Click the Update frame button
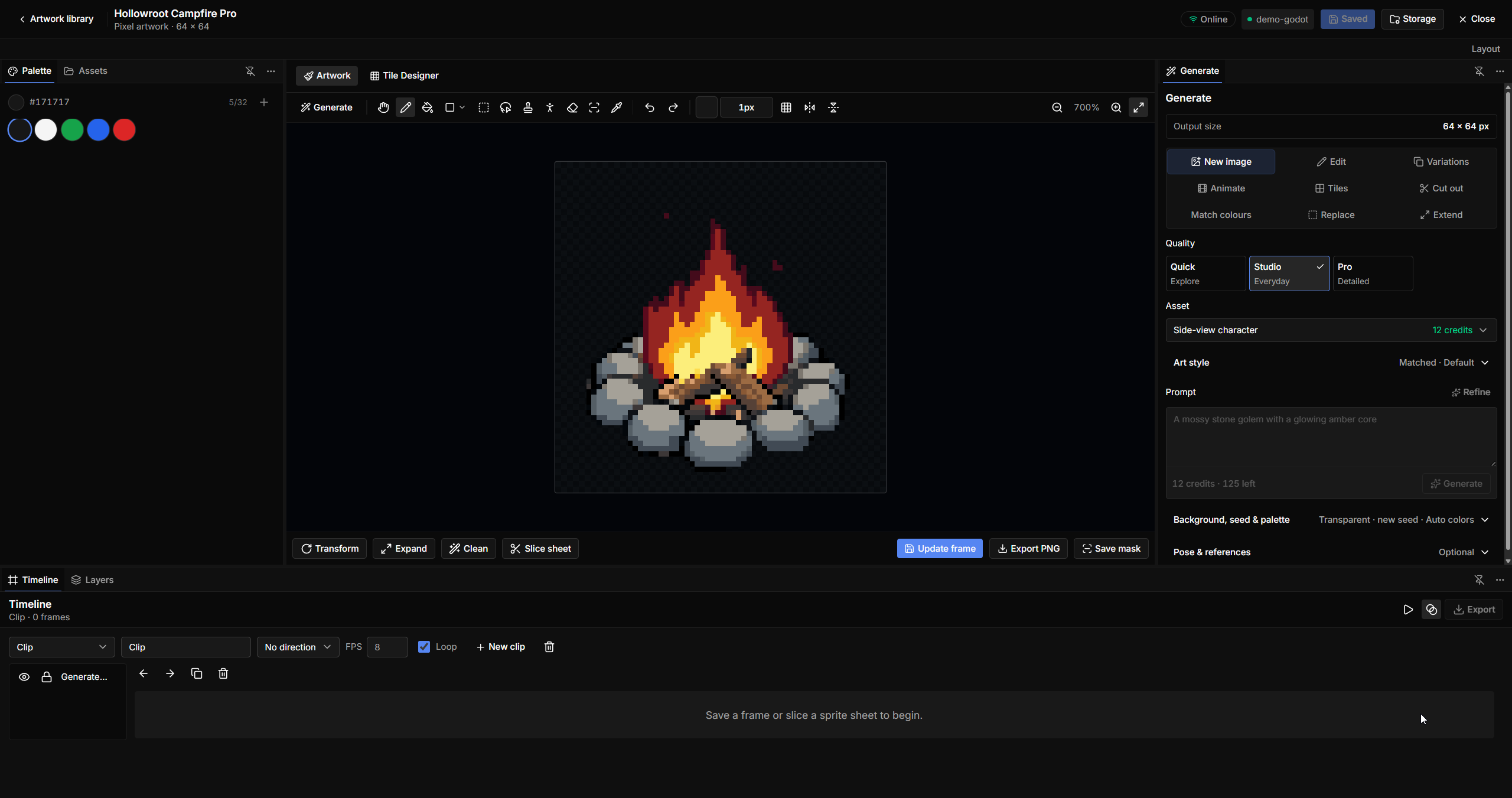This screenshot has height=798, width=1512. 940,549
